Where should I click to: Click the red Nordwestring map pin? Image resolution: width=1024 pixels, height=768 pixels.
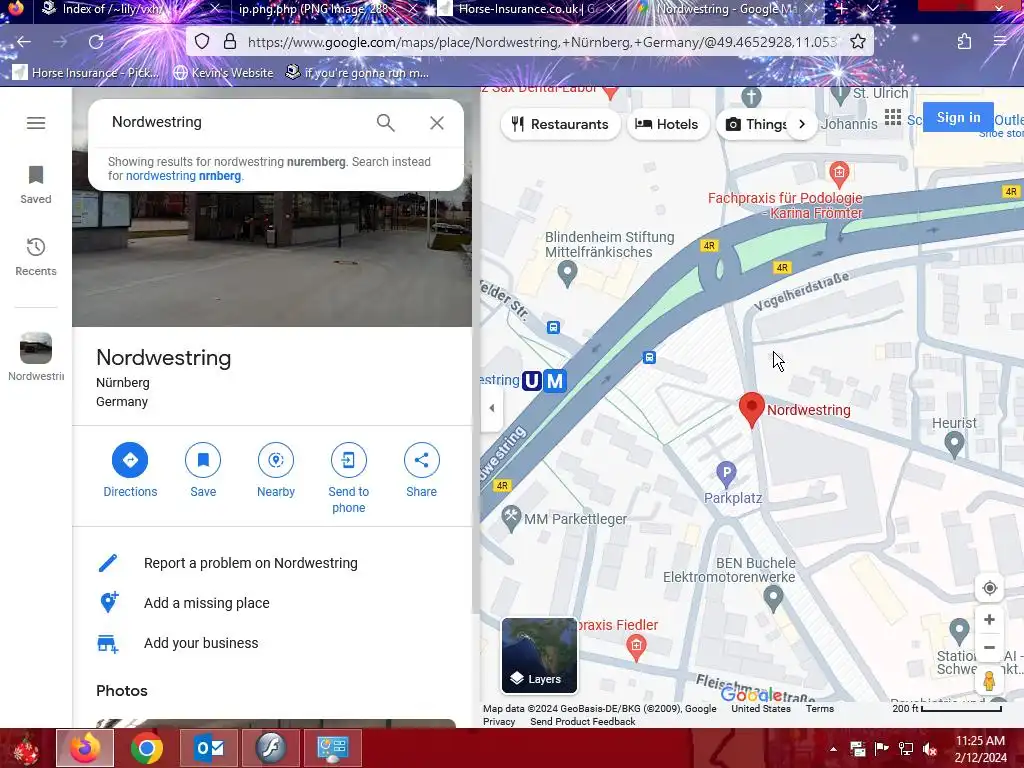752,409
